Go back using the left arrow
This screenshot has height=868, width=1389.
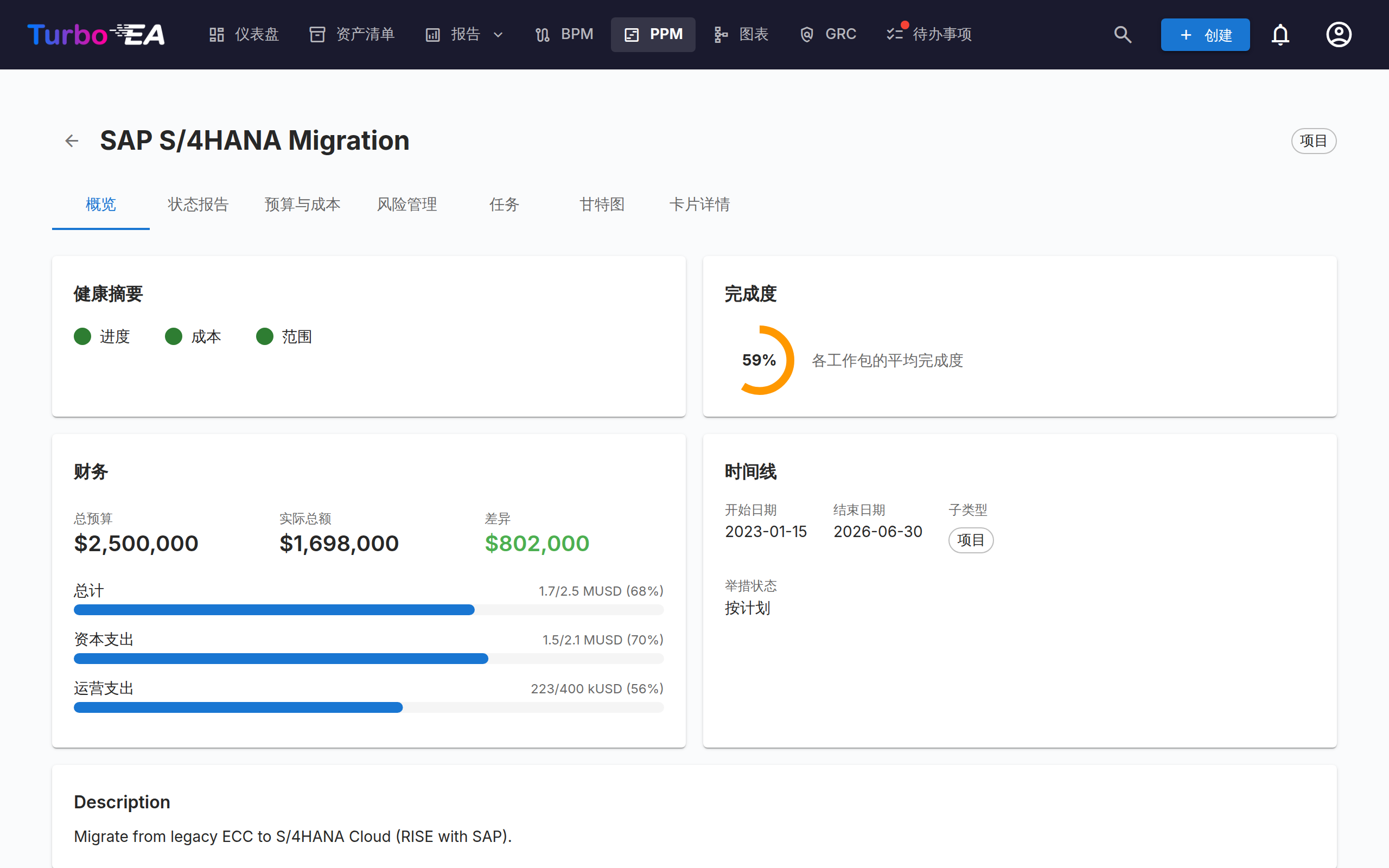click(72, 141)
